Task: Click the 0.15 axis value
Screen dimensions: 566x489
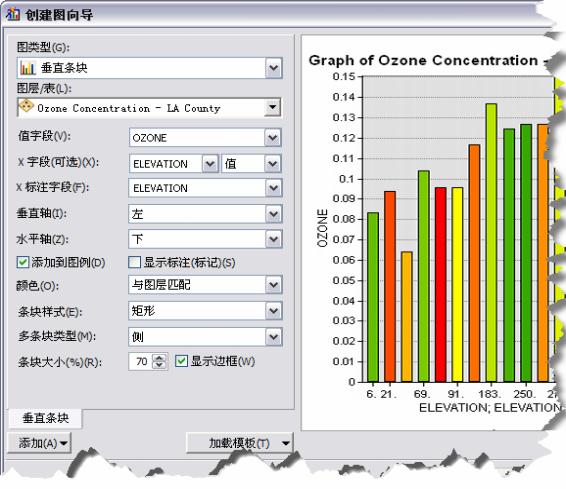Action: coord(344,77)
